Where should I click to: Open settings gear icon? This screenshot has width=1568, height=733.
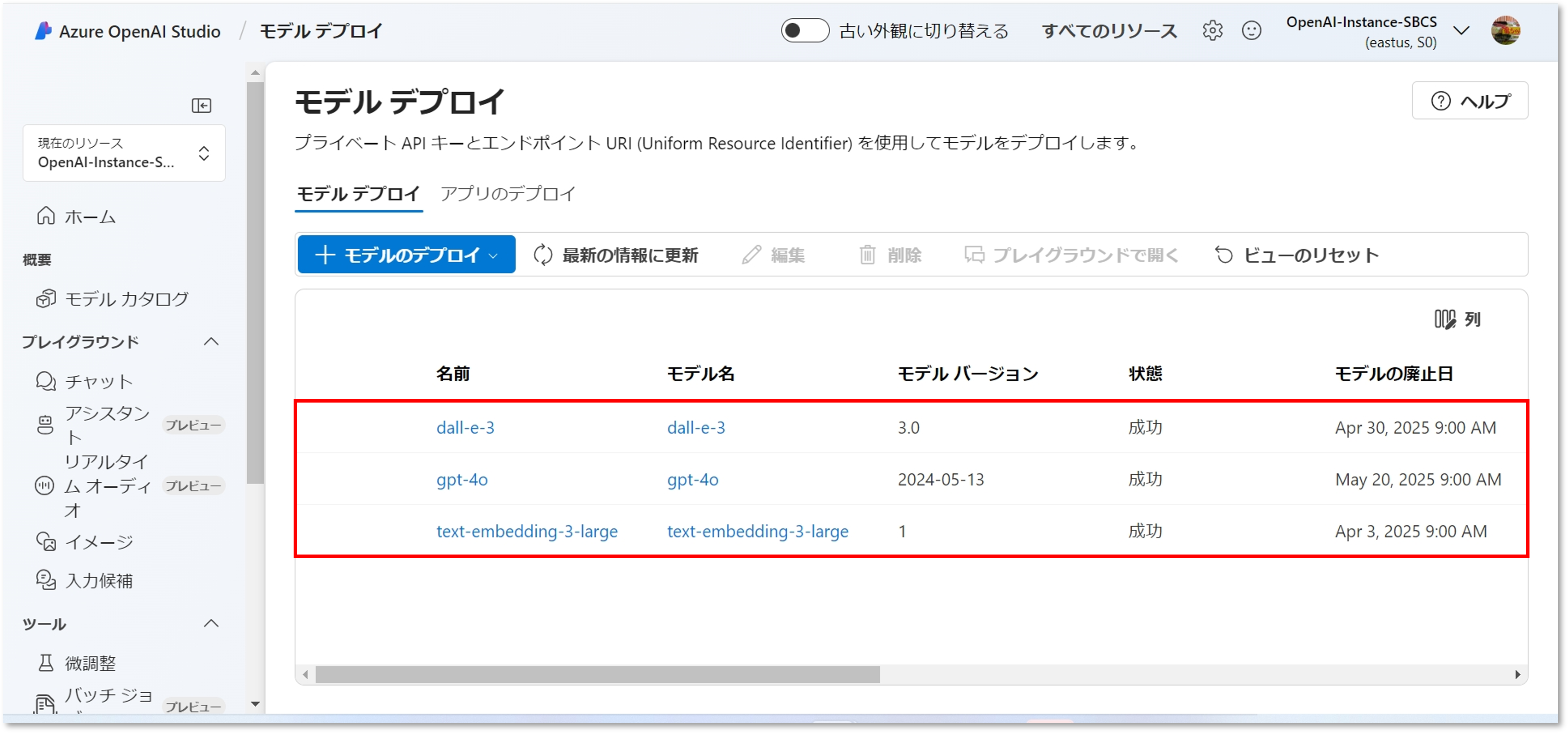pos(1212,30)
